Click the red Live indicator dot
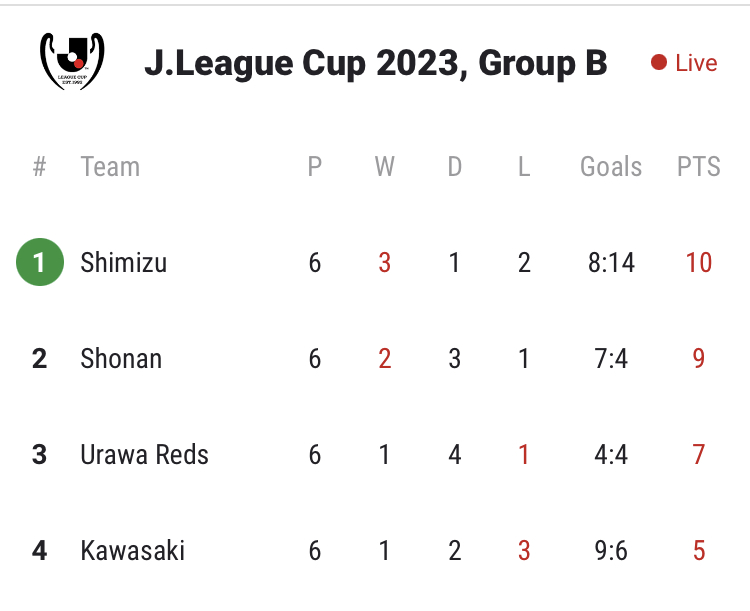 click(x=659, y=62)
